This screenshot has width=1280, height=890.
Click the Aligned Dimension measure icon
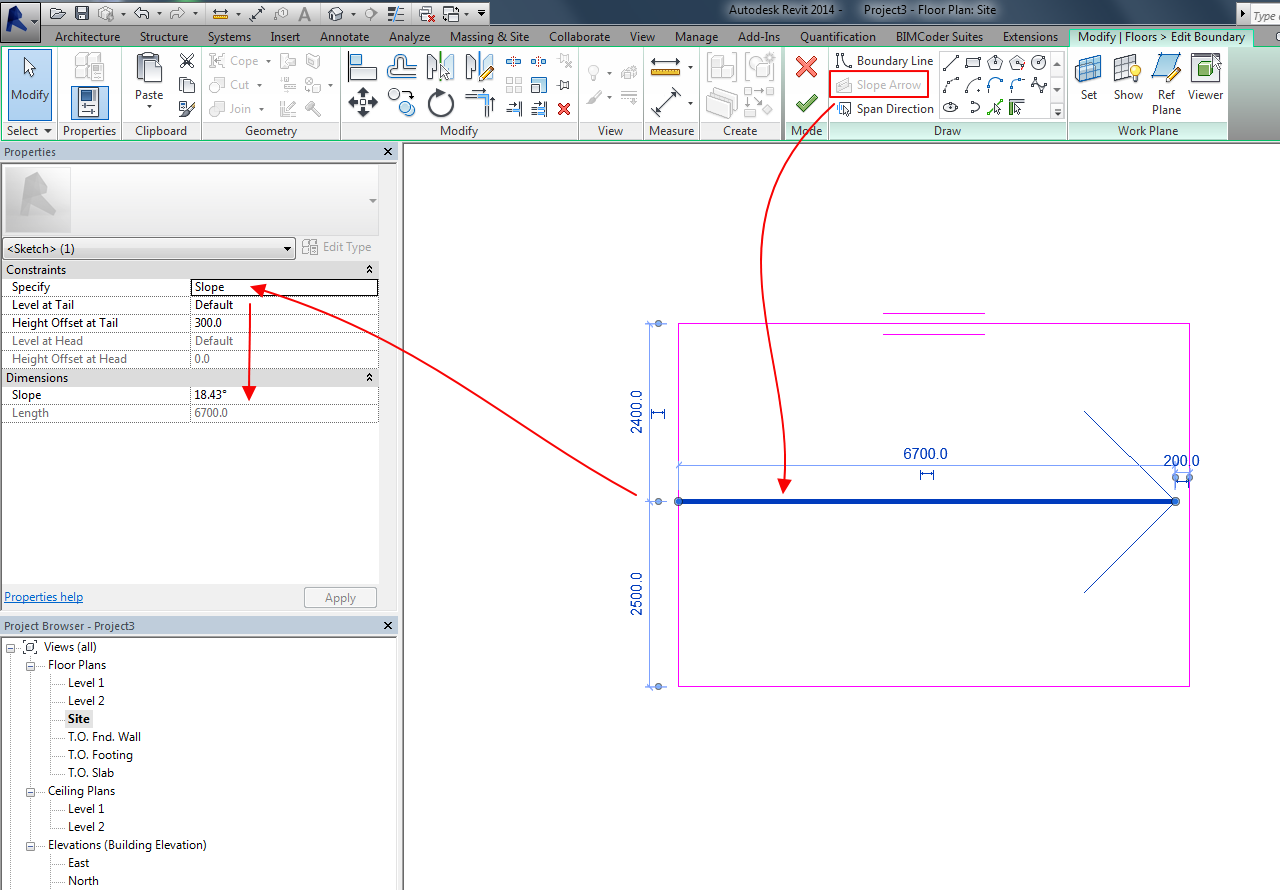click(665, 66)
